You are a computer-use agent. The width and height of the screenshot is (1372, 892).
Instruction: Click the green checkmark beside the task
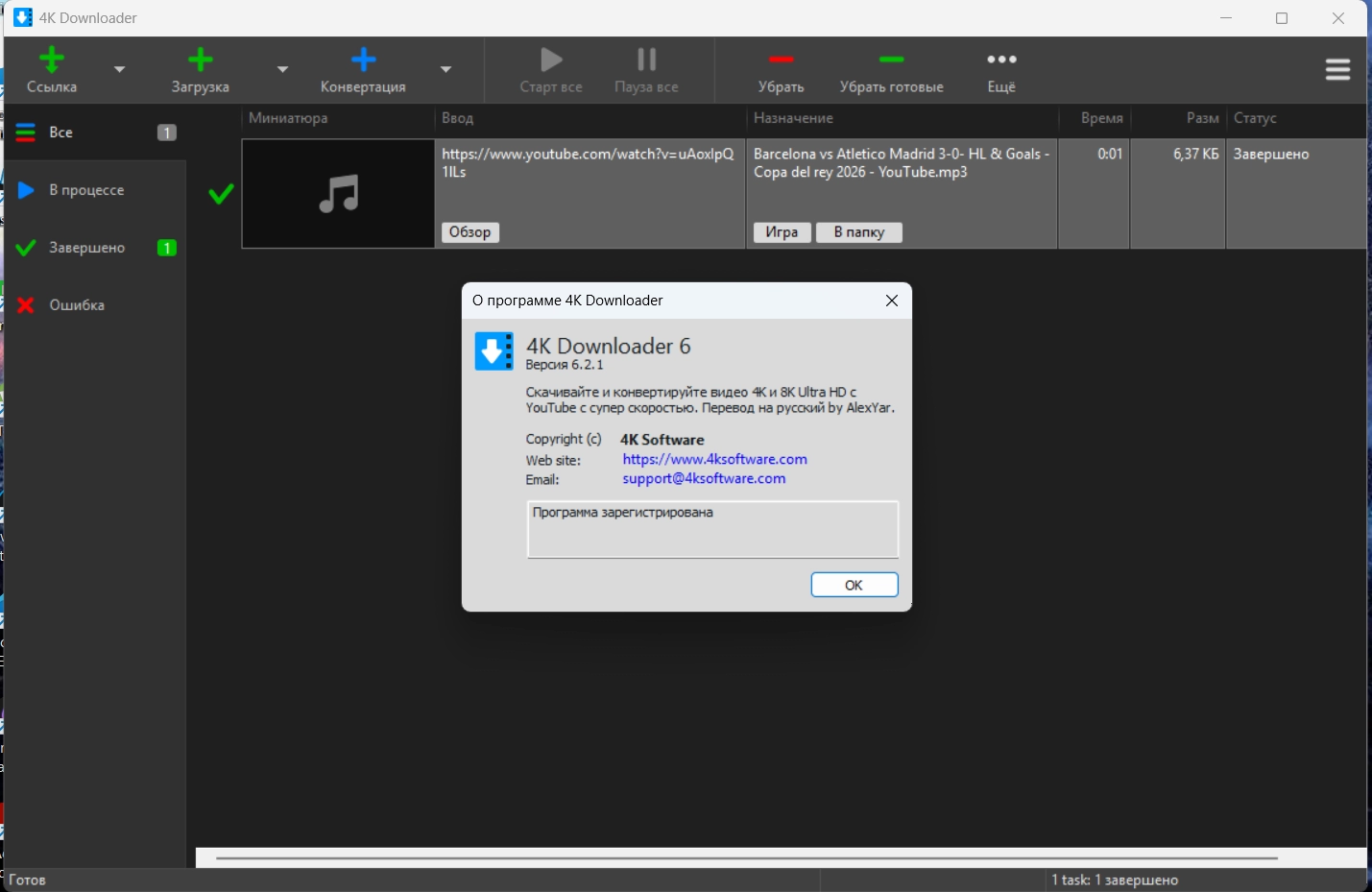pyautogui.click(x=221, y=194)
